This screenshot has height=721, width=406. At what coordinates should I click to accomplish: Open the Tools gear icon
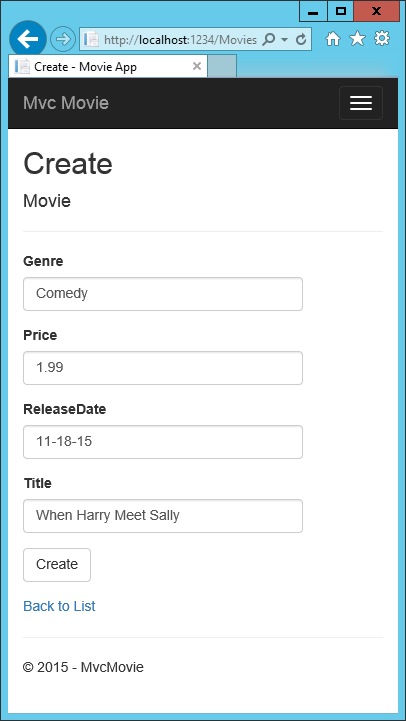coord(382,39)
